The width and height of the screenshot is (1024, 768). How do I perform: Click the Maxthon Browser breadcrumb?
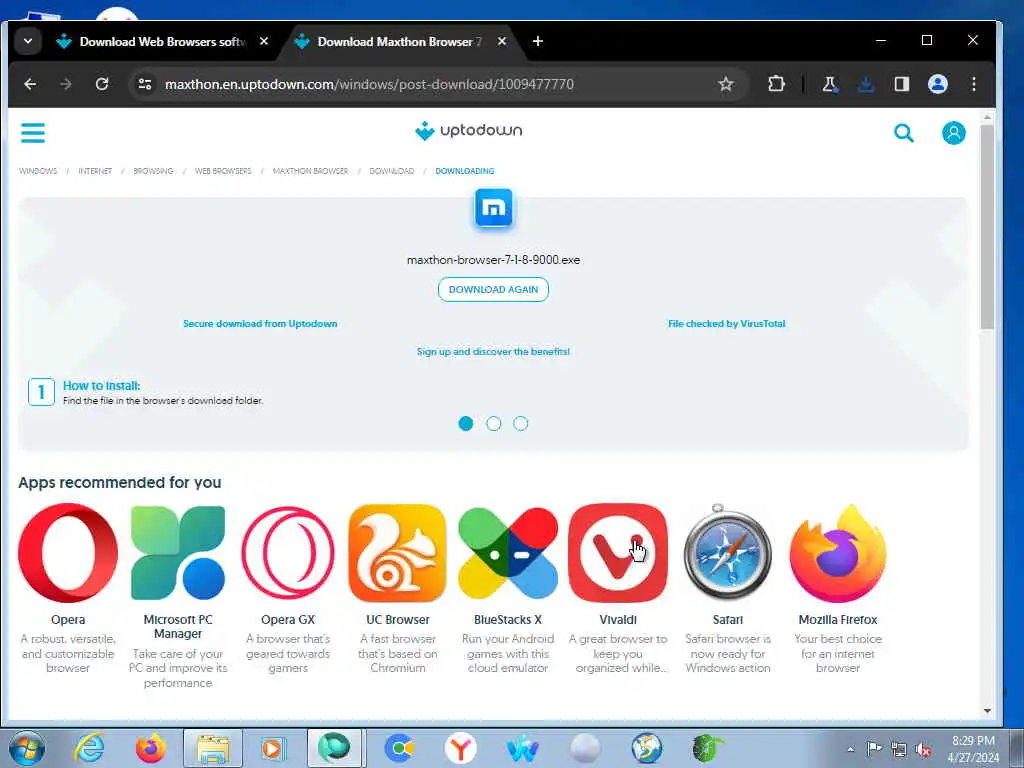pos(310,171)
